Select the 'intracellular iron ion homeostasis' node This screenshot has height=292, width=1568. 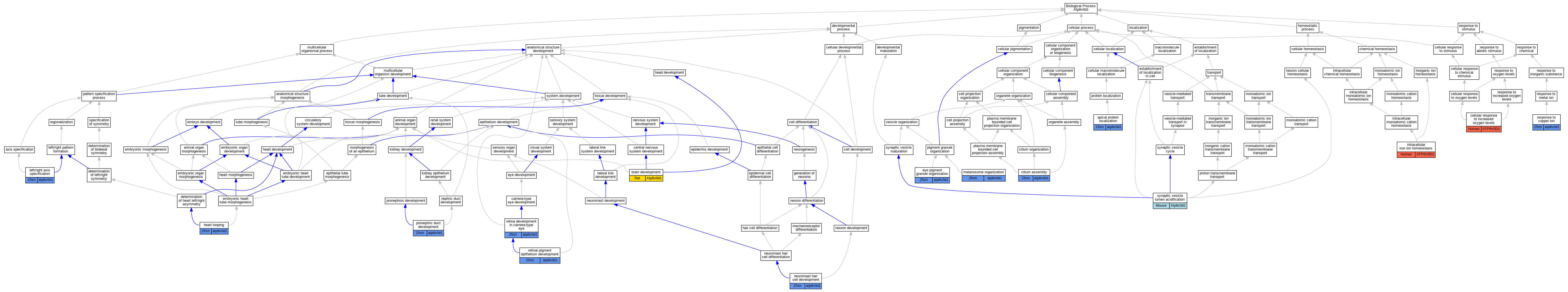[1416, 147]
